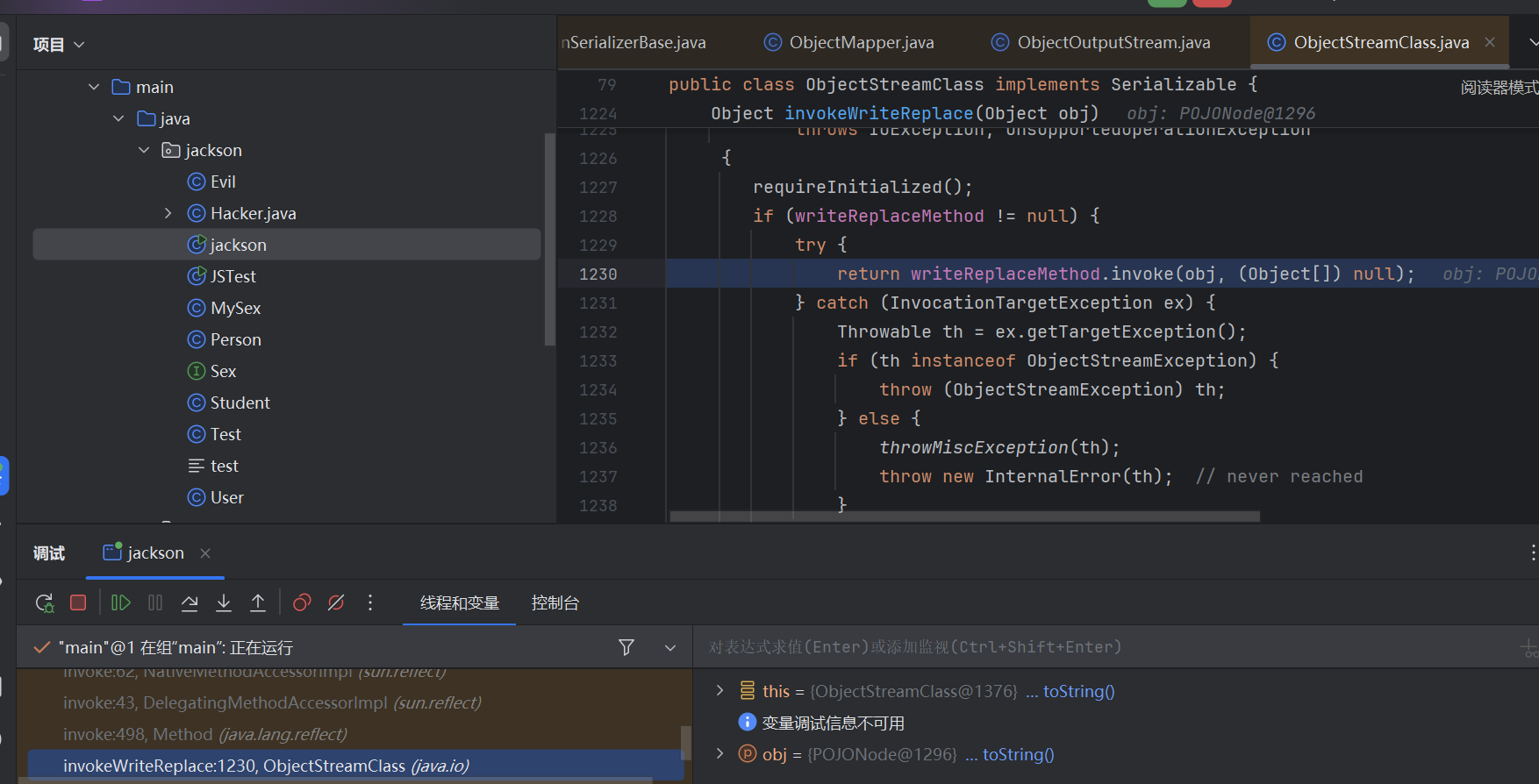
Task: Collapse the jackson package
Action: click(x=144, y=150)
